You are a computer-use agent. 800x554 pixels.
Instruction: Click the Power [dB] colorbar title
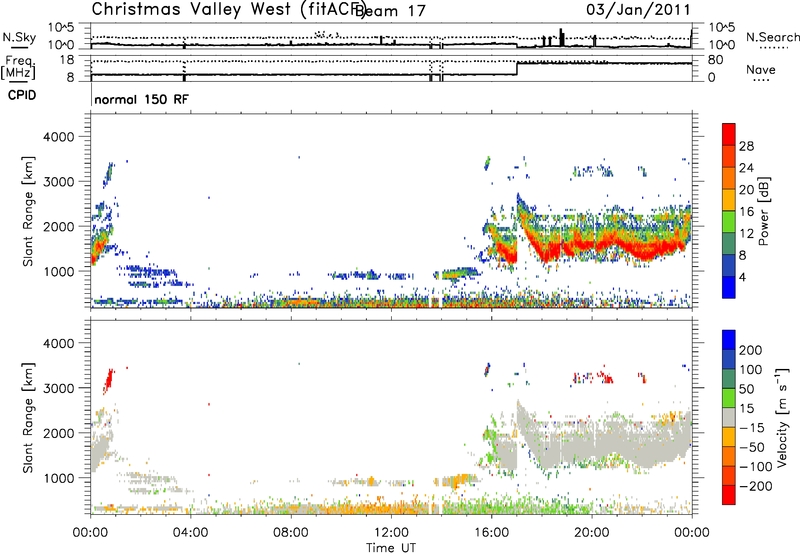click(763, 212)
